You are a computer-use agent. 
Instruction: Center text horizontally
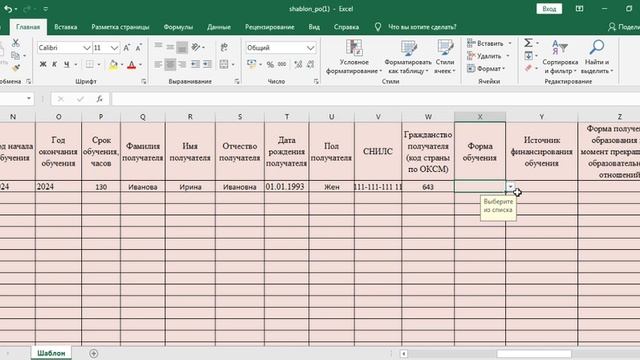point(170,64)
